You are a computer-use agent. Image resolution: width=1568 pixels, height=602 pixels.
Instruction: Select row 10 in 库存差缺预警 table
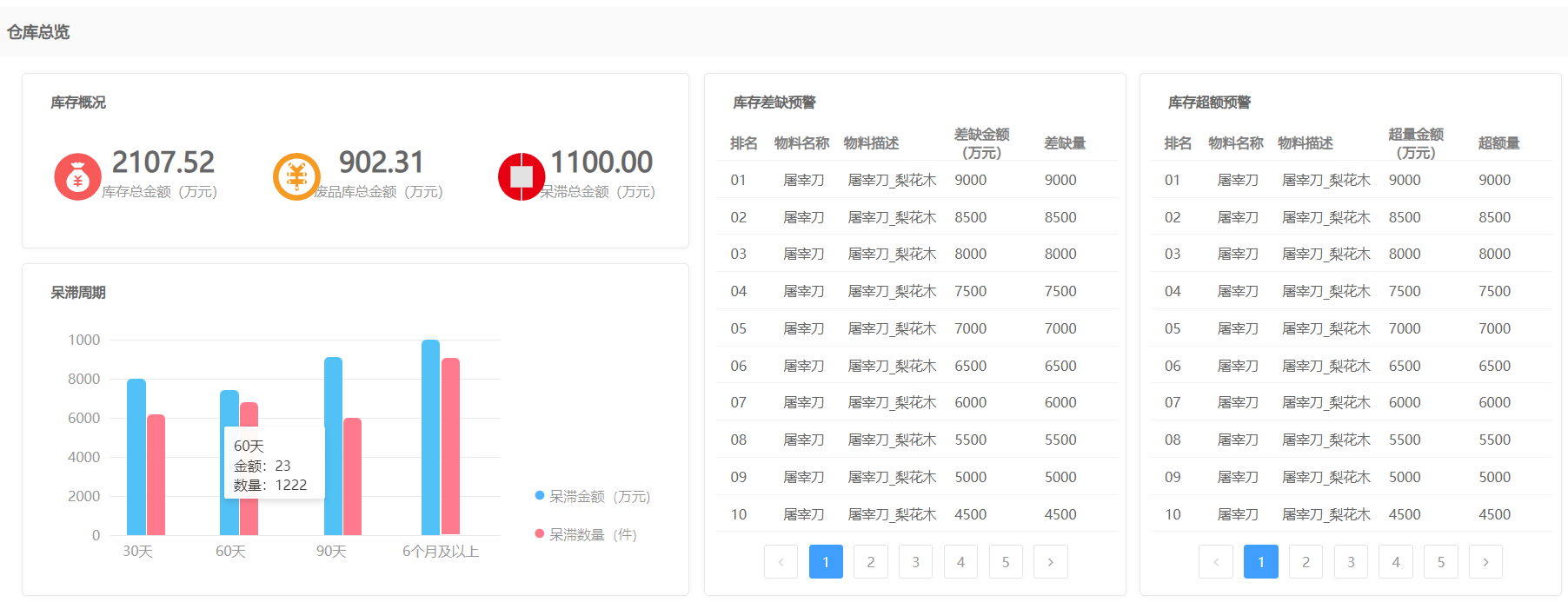[x=916, y=514]
